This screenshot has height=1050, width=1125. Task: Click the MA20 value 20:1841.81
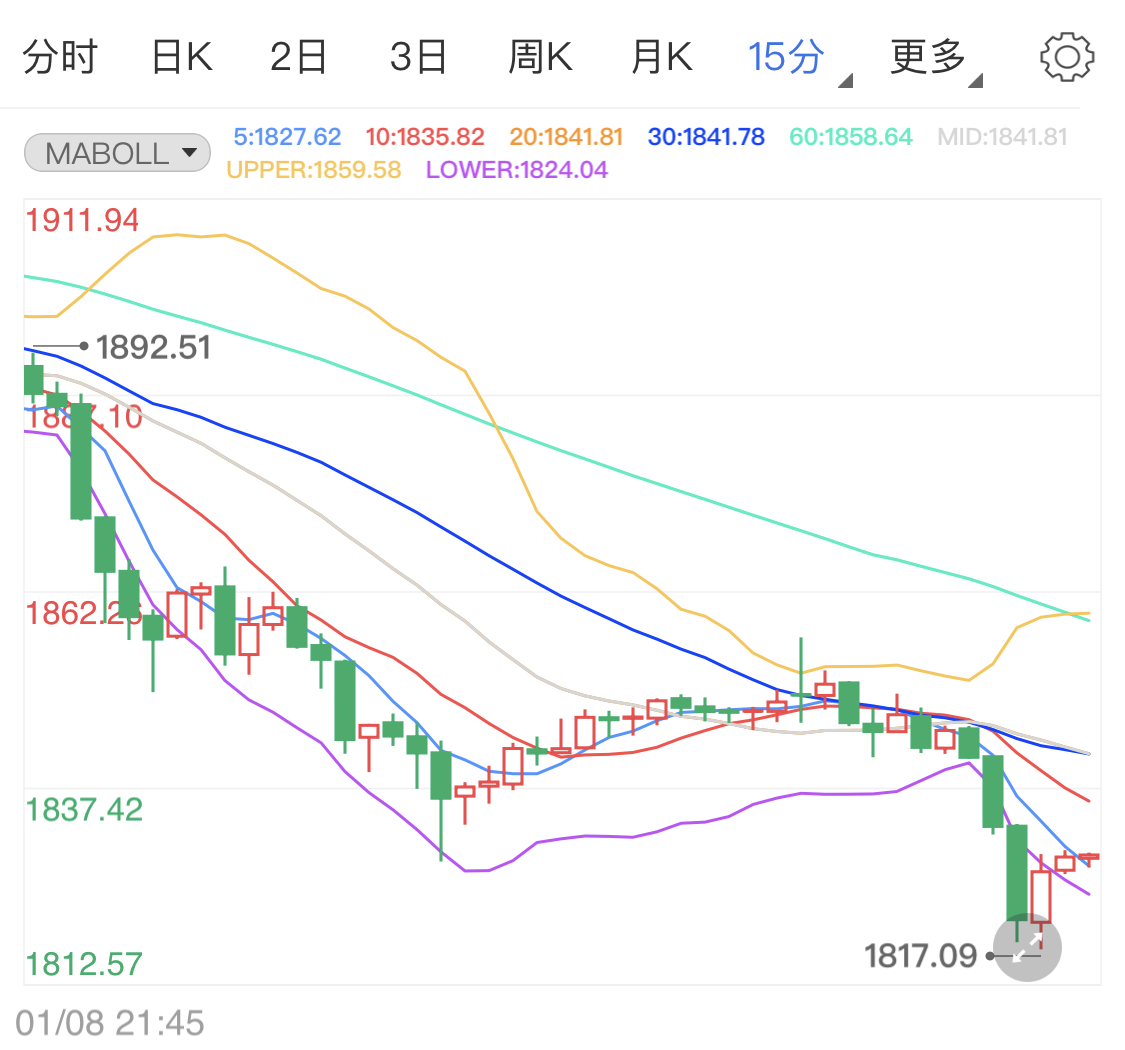(566, 136)
